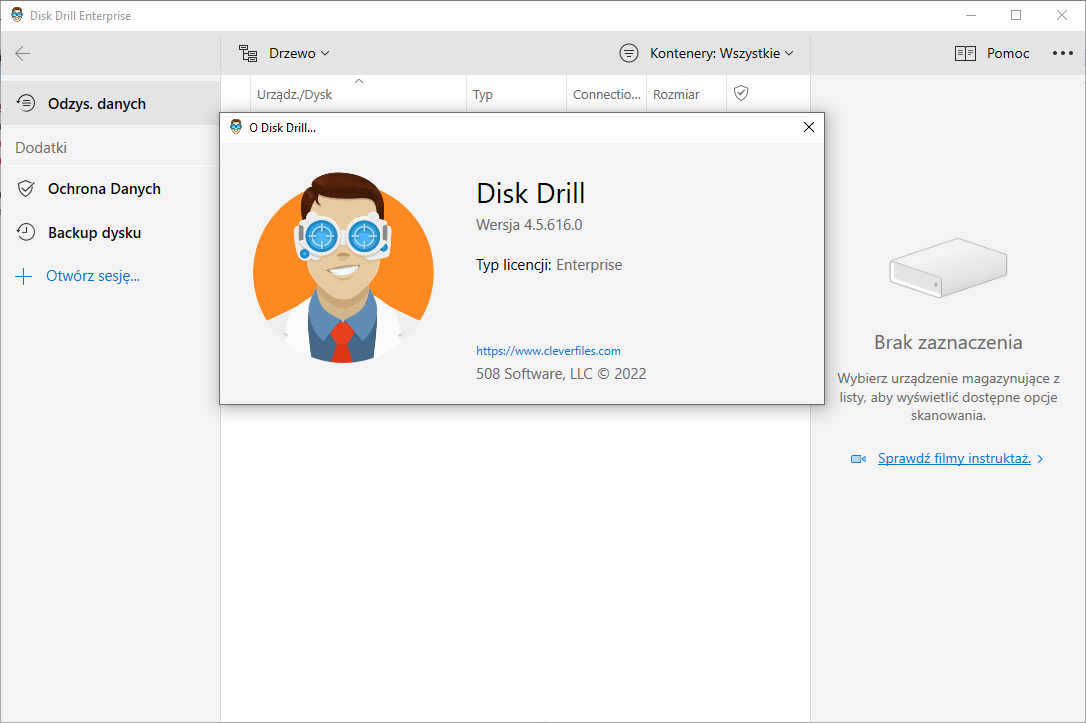Click the Disk Drill app icon in title bar

point(17,15)
